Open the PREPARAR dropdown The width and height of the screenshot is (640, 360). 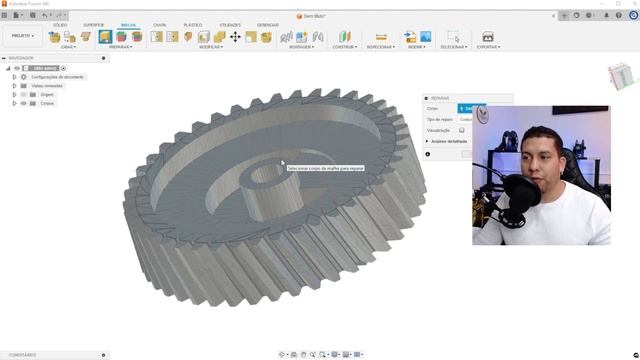[120, 47]
